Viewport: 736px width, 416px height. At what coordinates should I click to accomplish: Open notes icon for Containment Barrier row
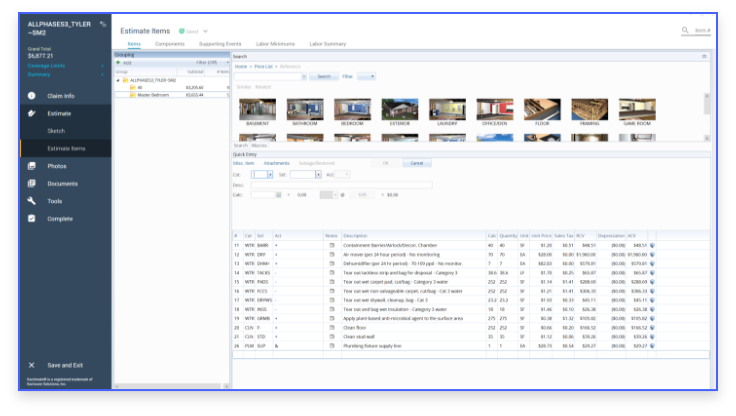(330, 245)
